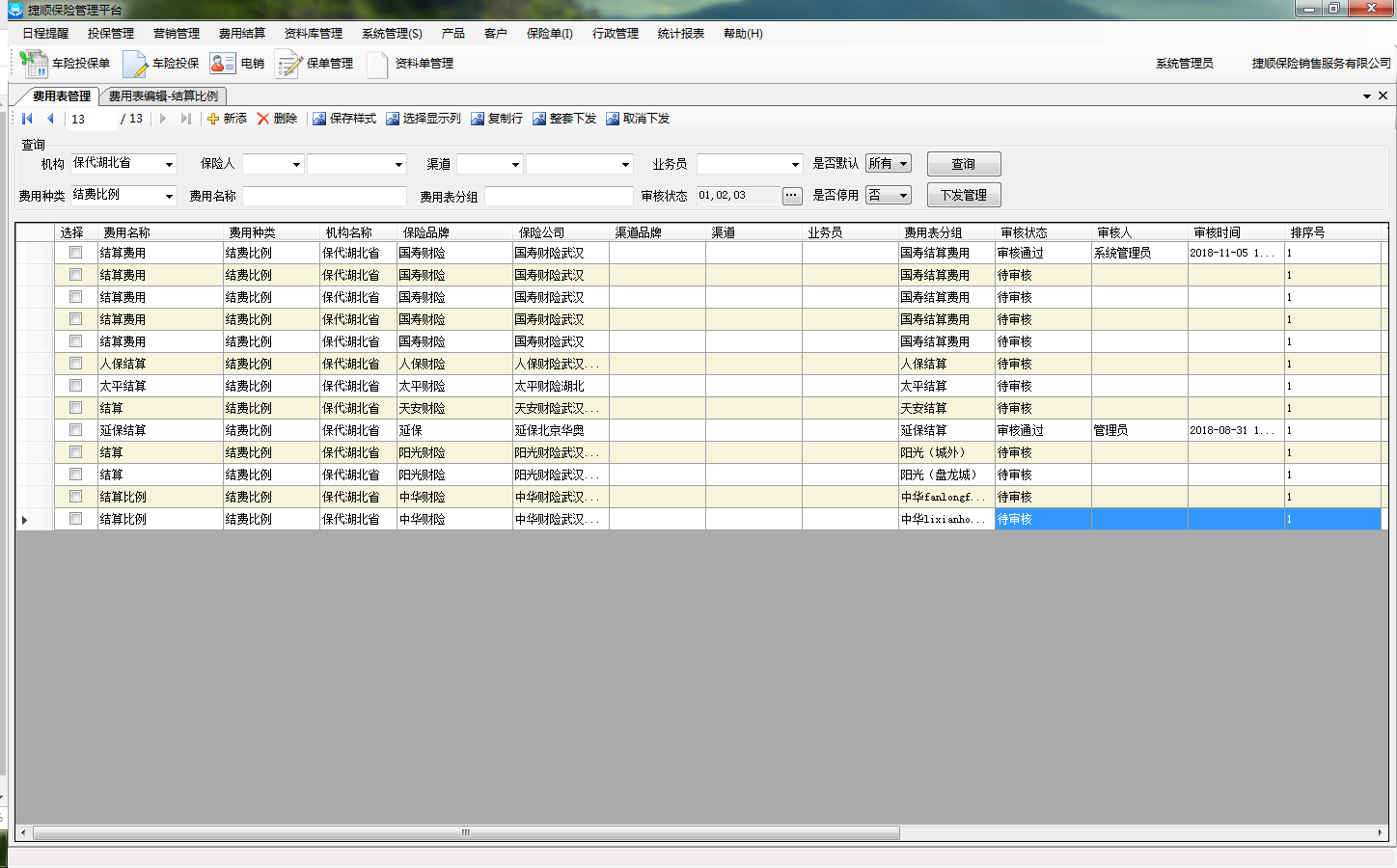Click the 资料单管理 document icon
Image resolution: width=1397 pixels, height=868 pixels.
click(x=377, y=64)
